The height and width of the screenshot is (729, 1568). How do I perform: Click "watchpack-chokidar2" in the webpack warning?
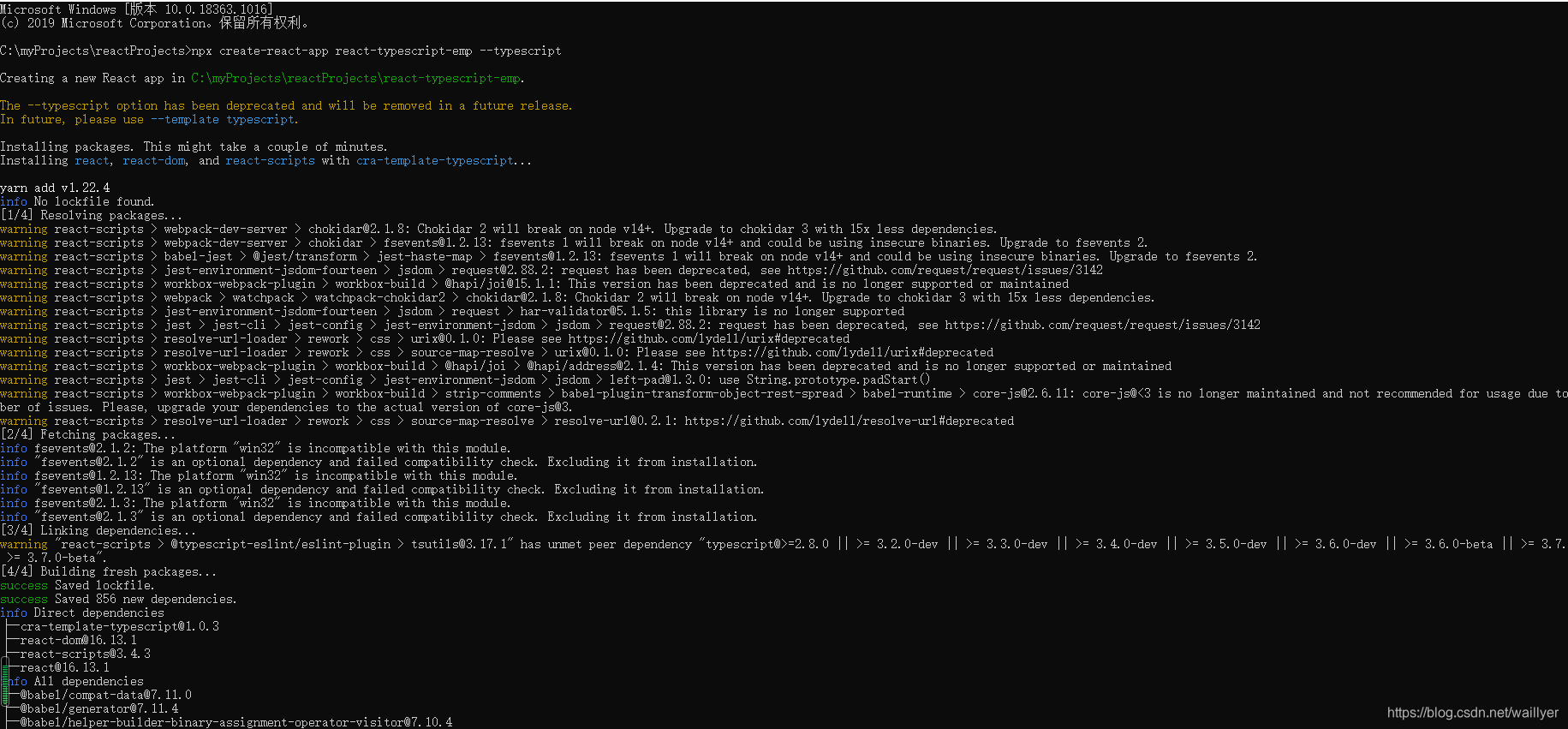click(379, 297)
